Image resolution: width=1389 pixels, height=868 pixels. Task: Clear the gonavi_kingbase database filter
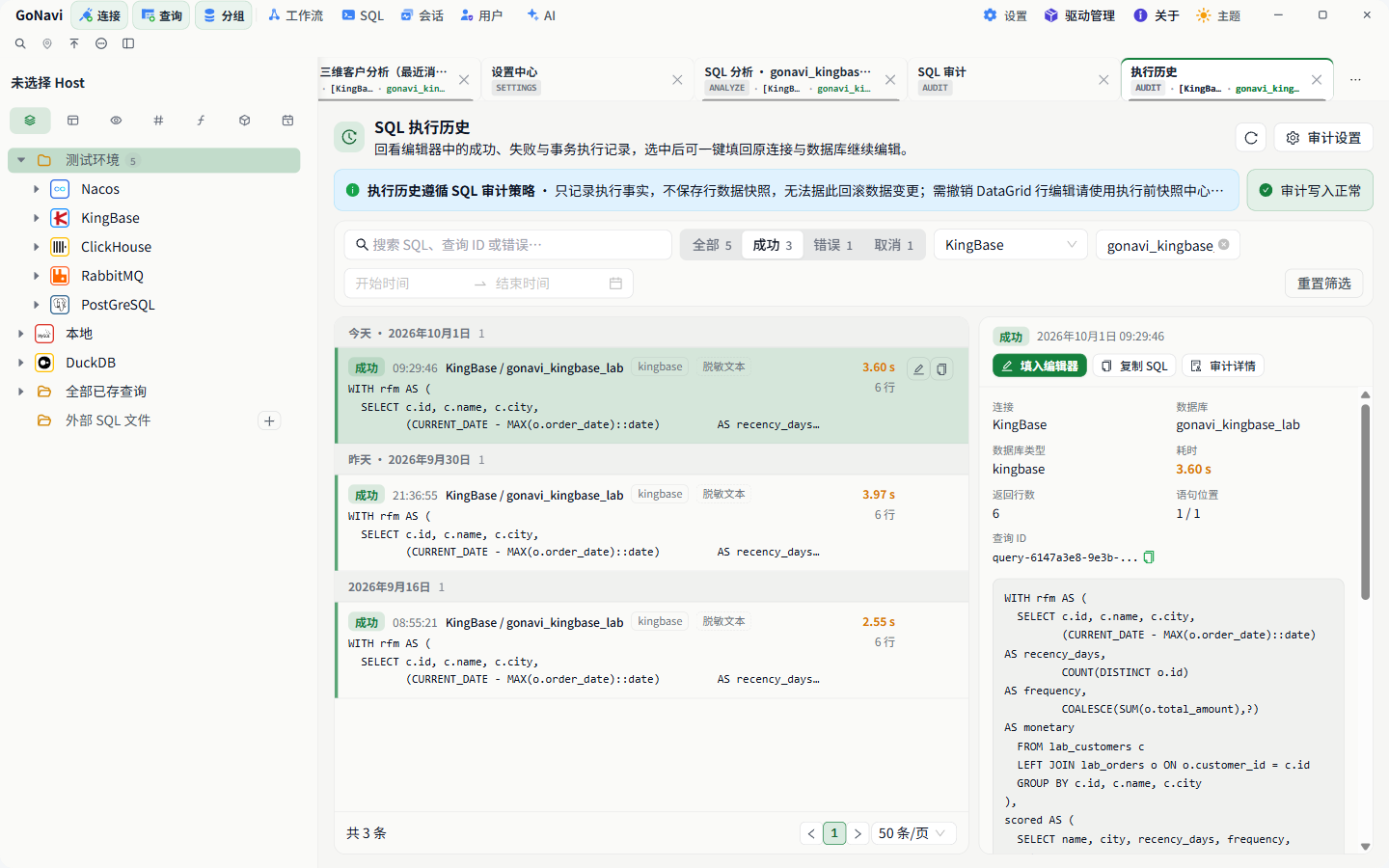point(1224,244)
